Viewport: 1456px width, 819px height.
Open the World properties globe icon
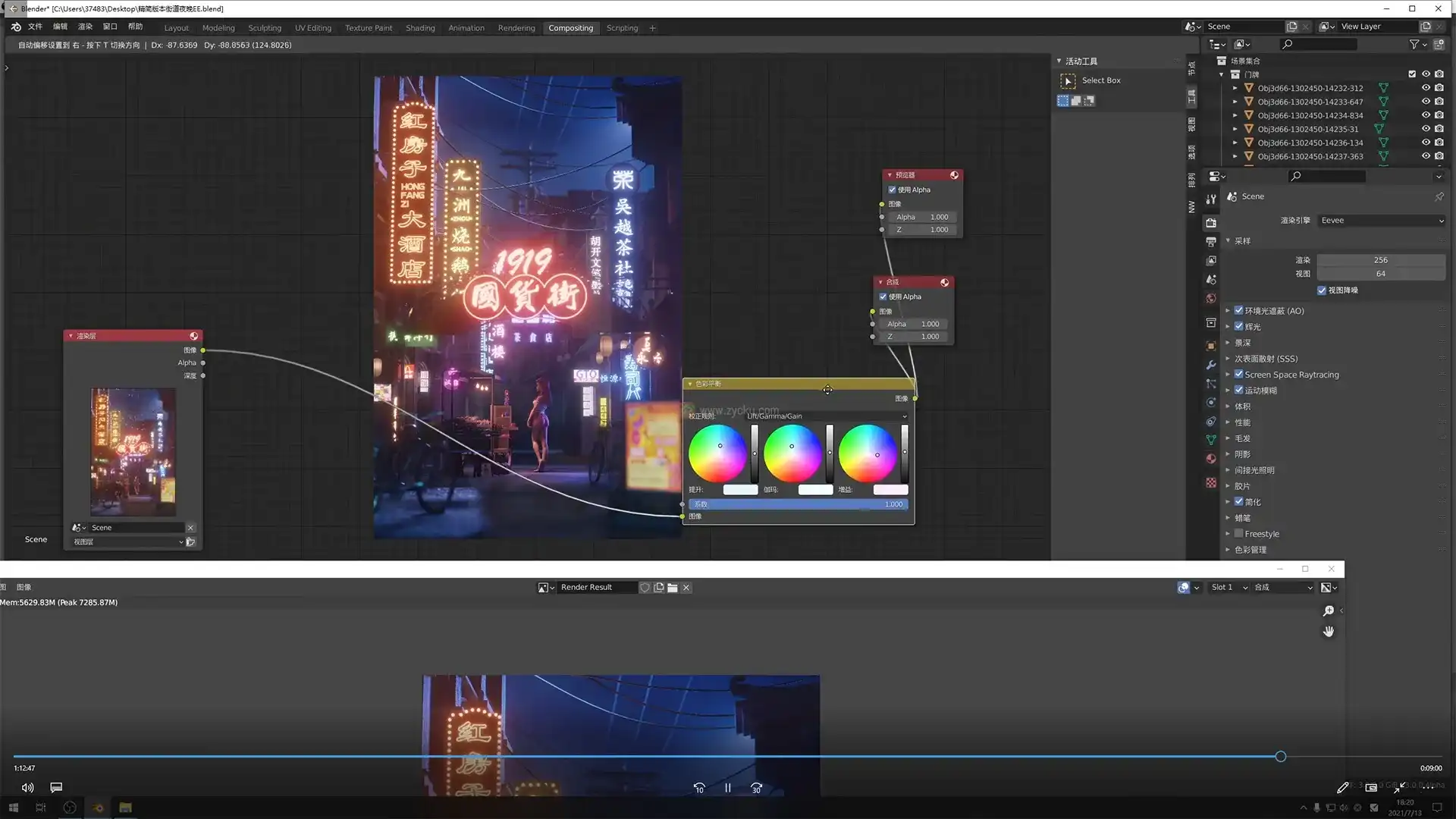1211,299
